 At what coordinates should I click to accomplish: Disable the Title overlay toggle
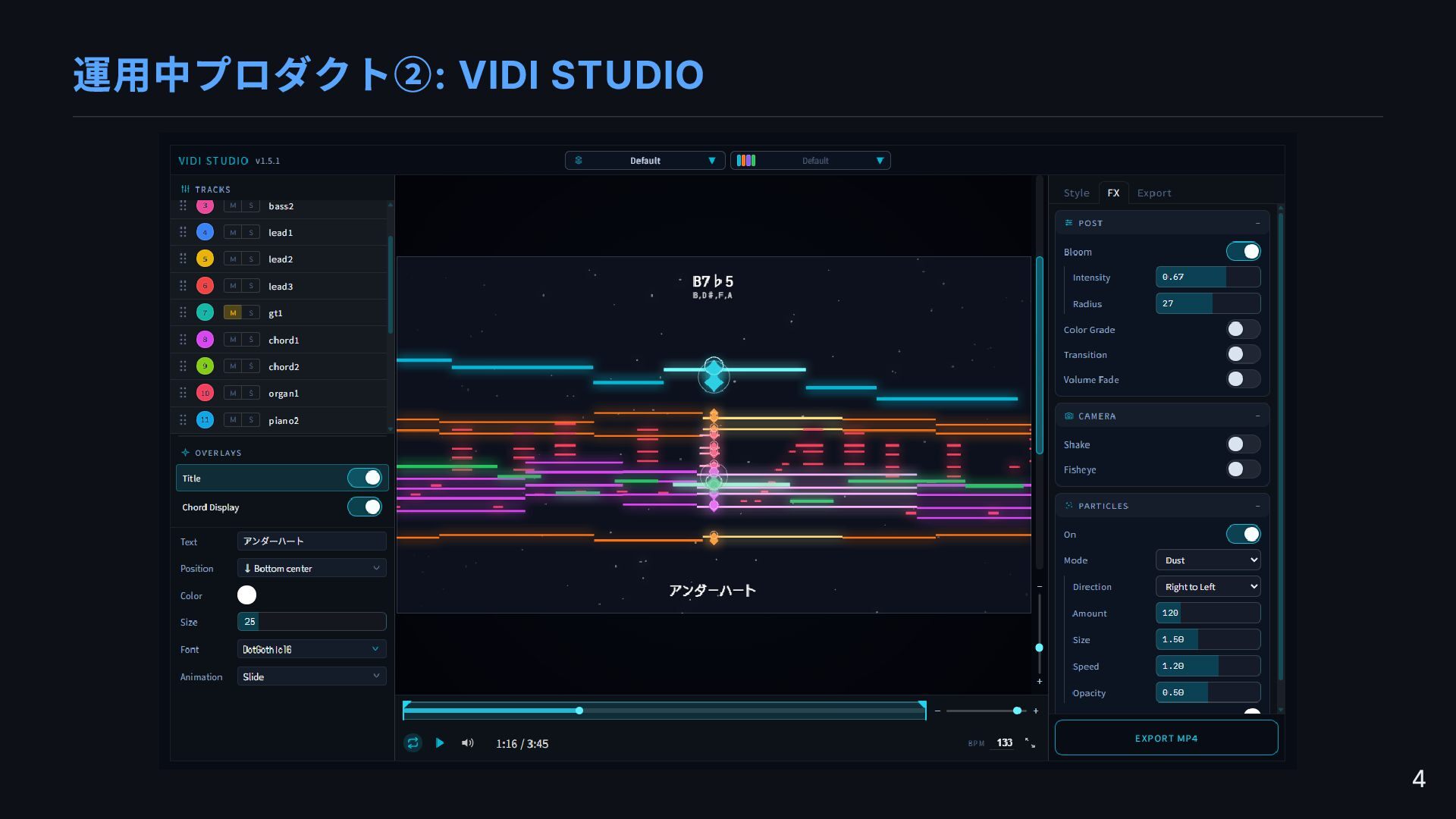[x=365, y=478]
